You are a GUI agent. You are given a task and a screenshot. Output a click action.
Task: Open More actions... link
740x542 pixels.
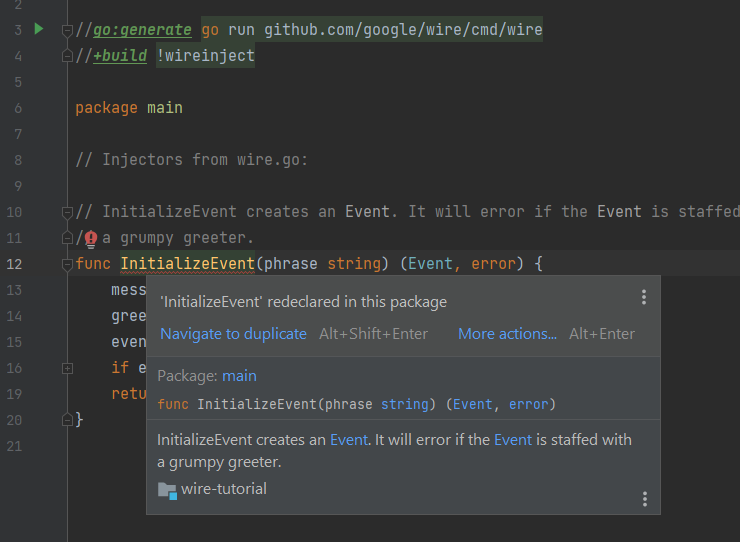pyautogui.click(x=507, y=334)
